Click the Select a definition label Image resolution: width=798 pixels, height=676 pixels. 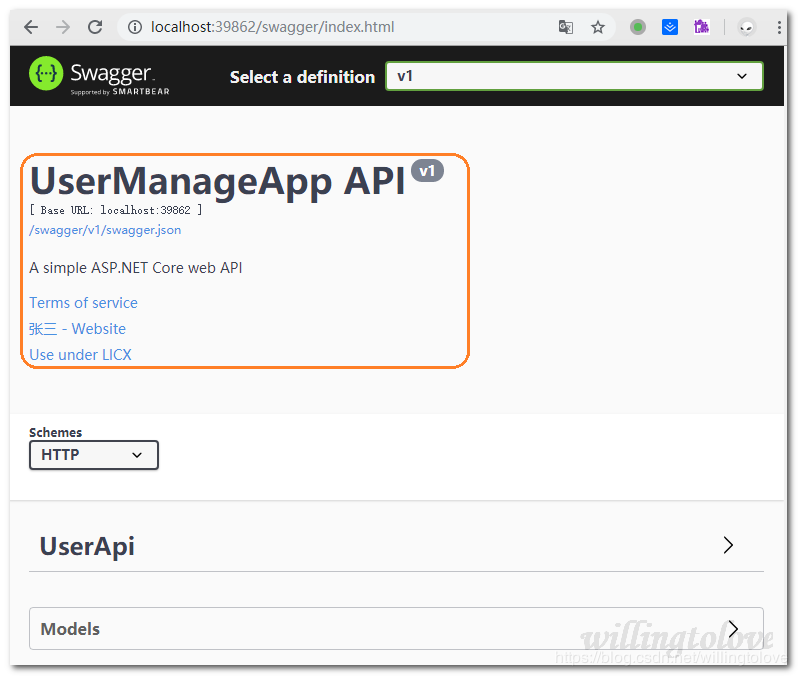(302, 77)
